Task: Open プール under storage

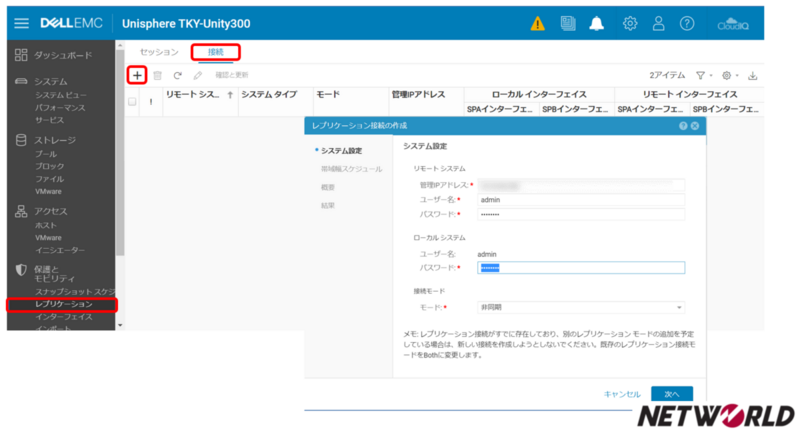Action: click(x=46, y=154)
